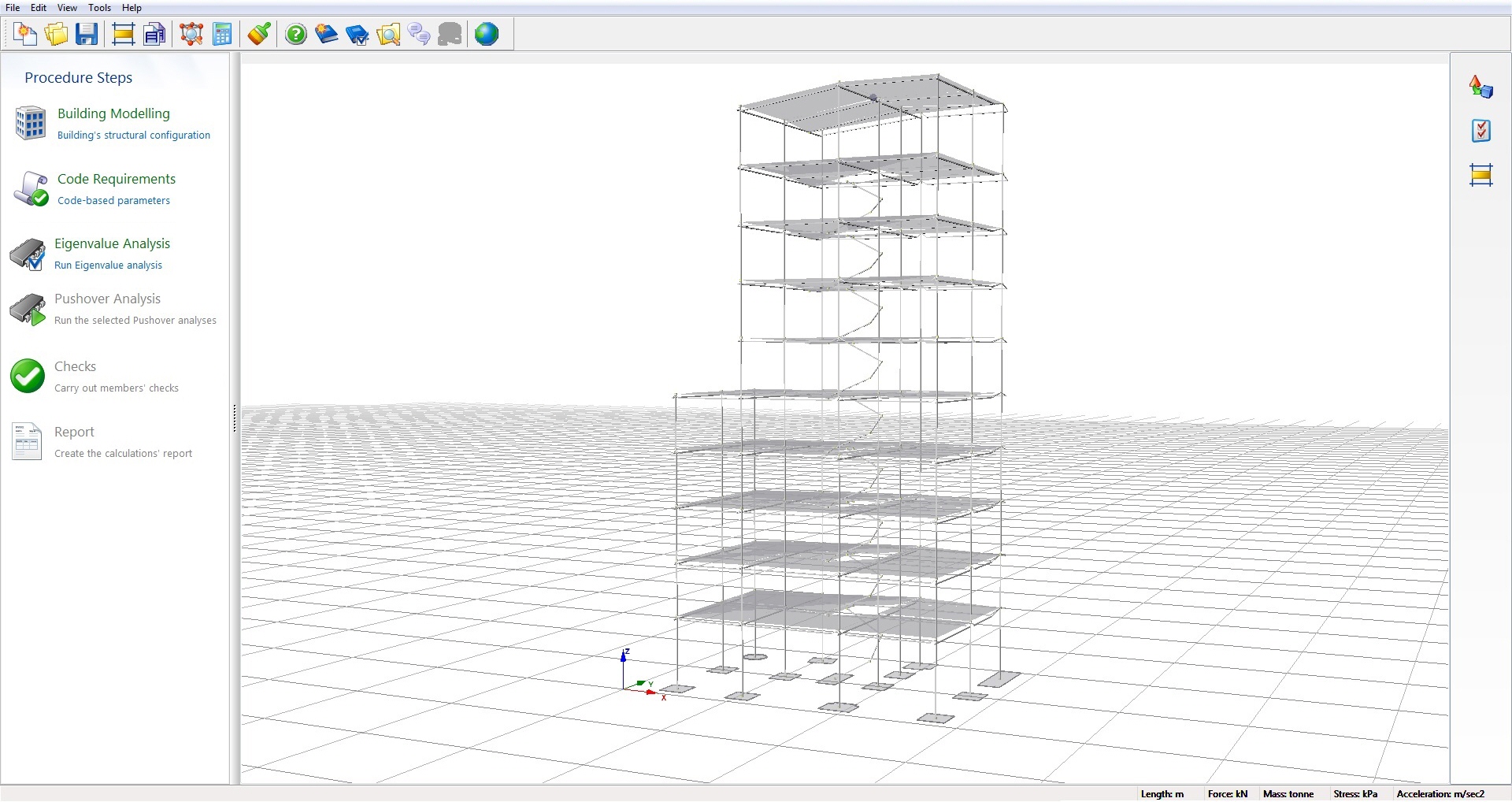Open the 3D model viewer icon

pyautogui.click(x=191, y=34)
